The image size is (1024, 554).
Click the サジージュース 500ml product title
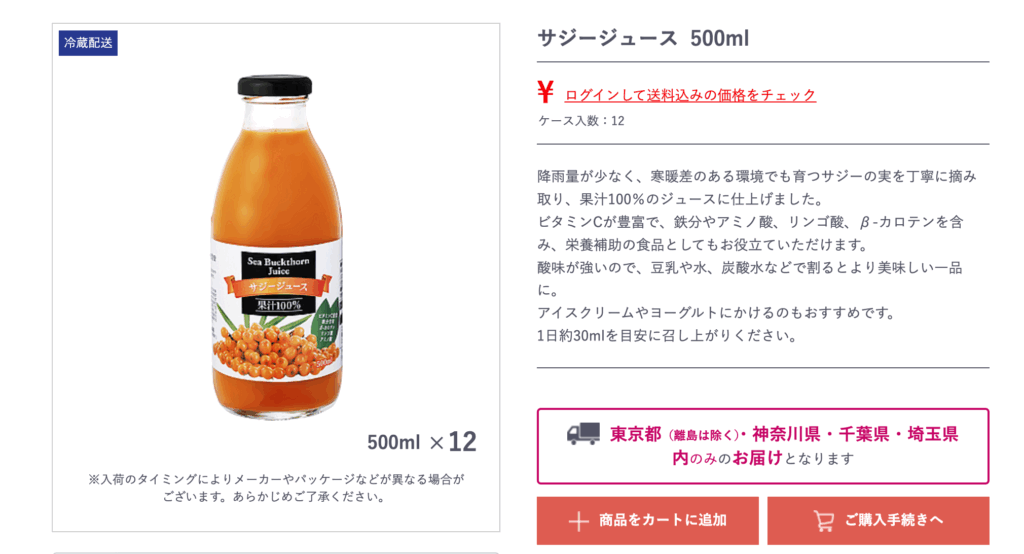coord(643,39)
